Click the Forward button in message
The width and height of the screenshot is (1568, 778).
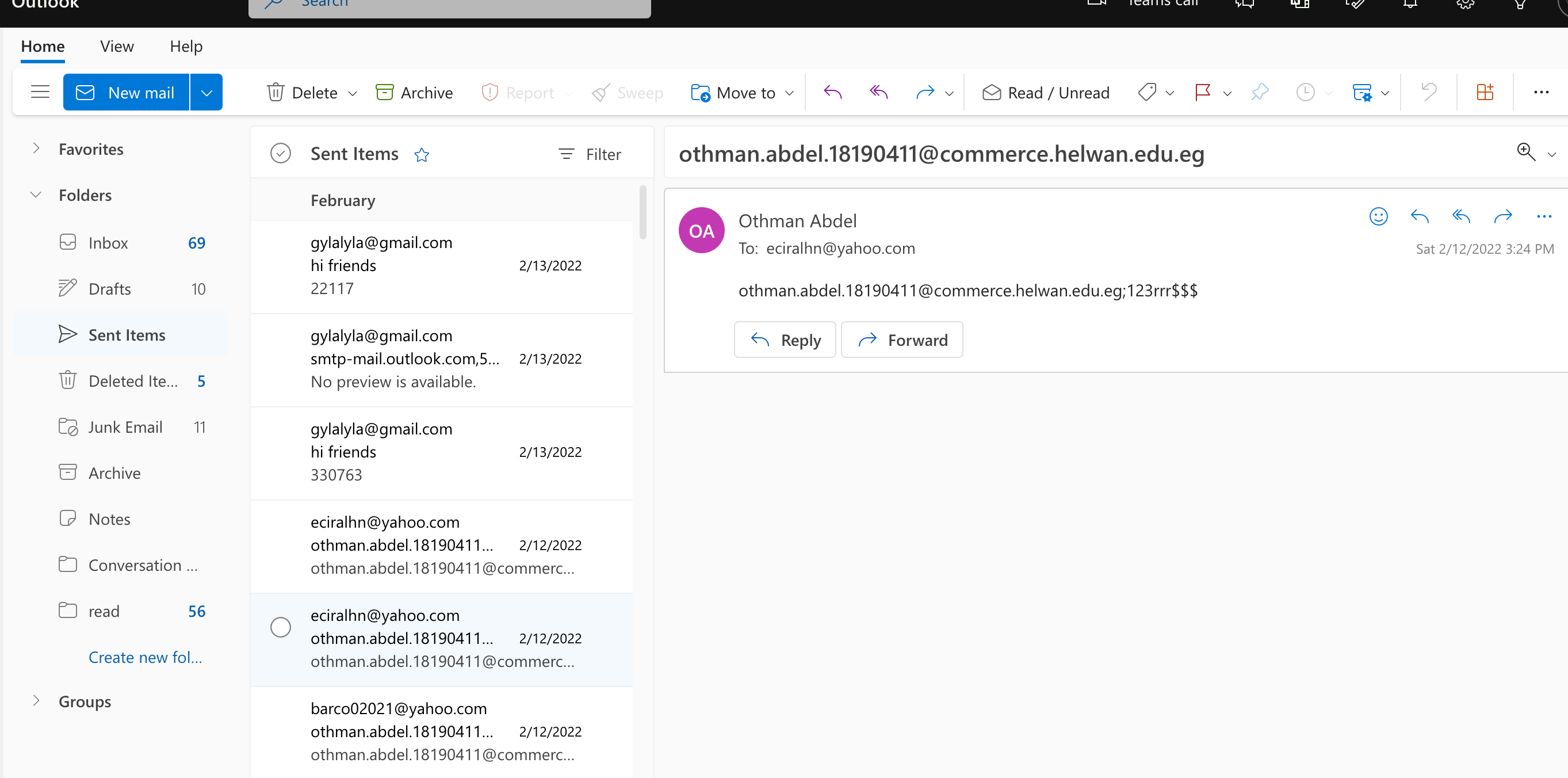point(901,340)
